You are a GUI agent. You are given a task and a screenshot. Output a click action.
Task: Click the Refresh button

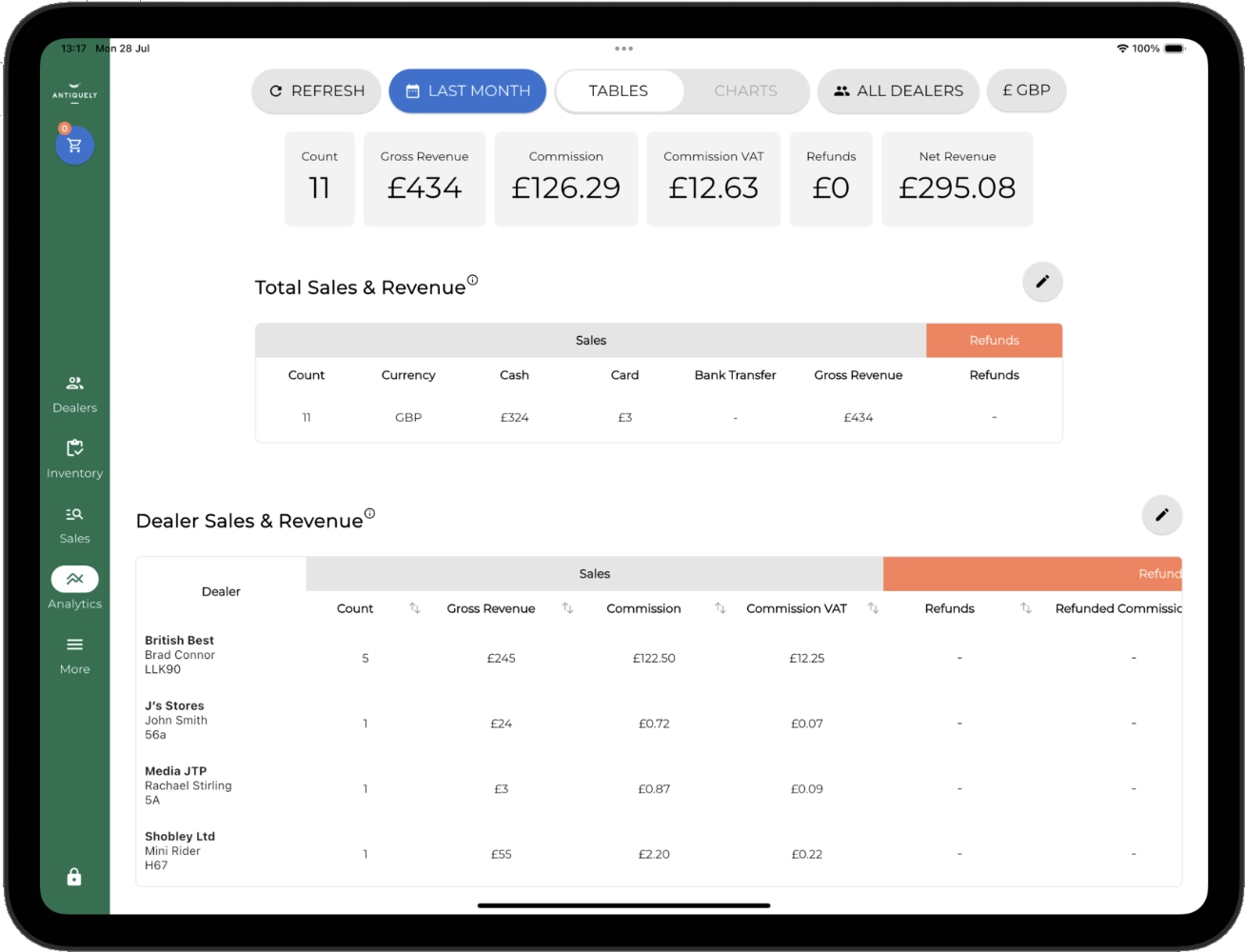pyautogui.click(x=316, y=90)
